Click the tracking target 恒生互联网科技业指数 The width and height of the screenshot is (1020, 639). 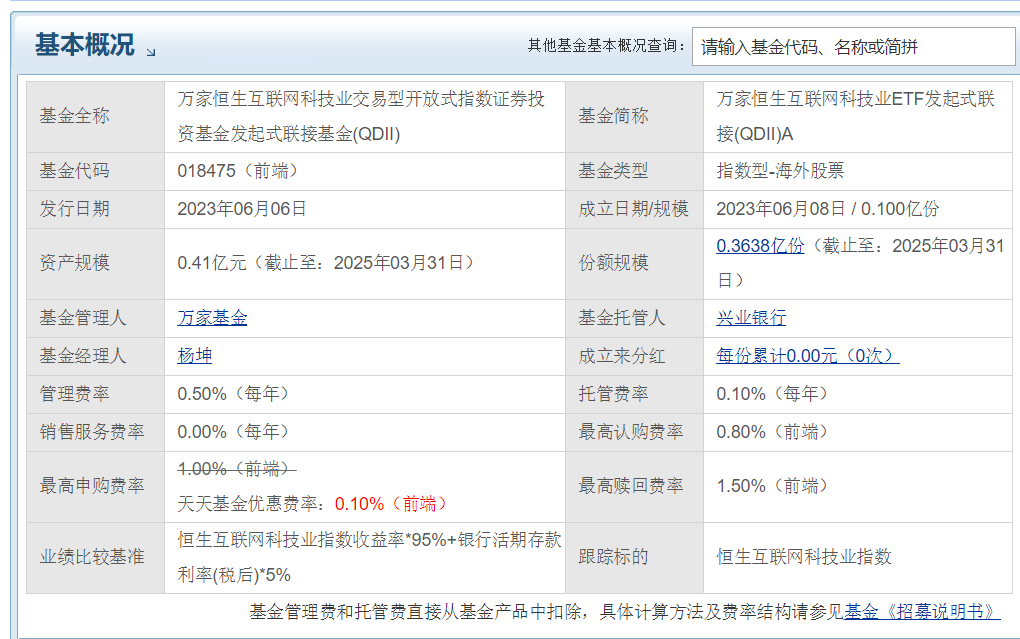pyautogui.click(x=804, y=557)
